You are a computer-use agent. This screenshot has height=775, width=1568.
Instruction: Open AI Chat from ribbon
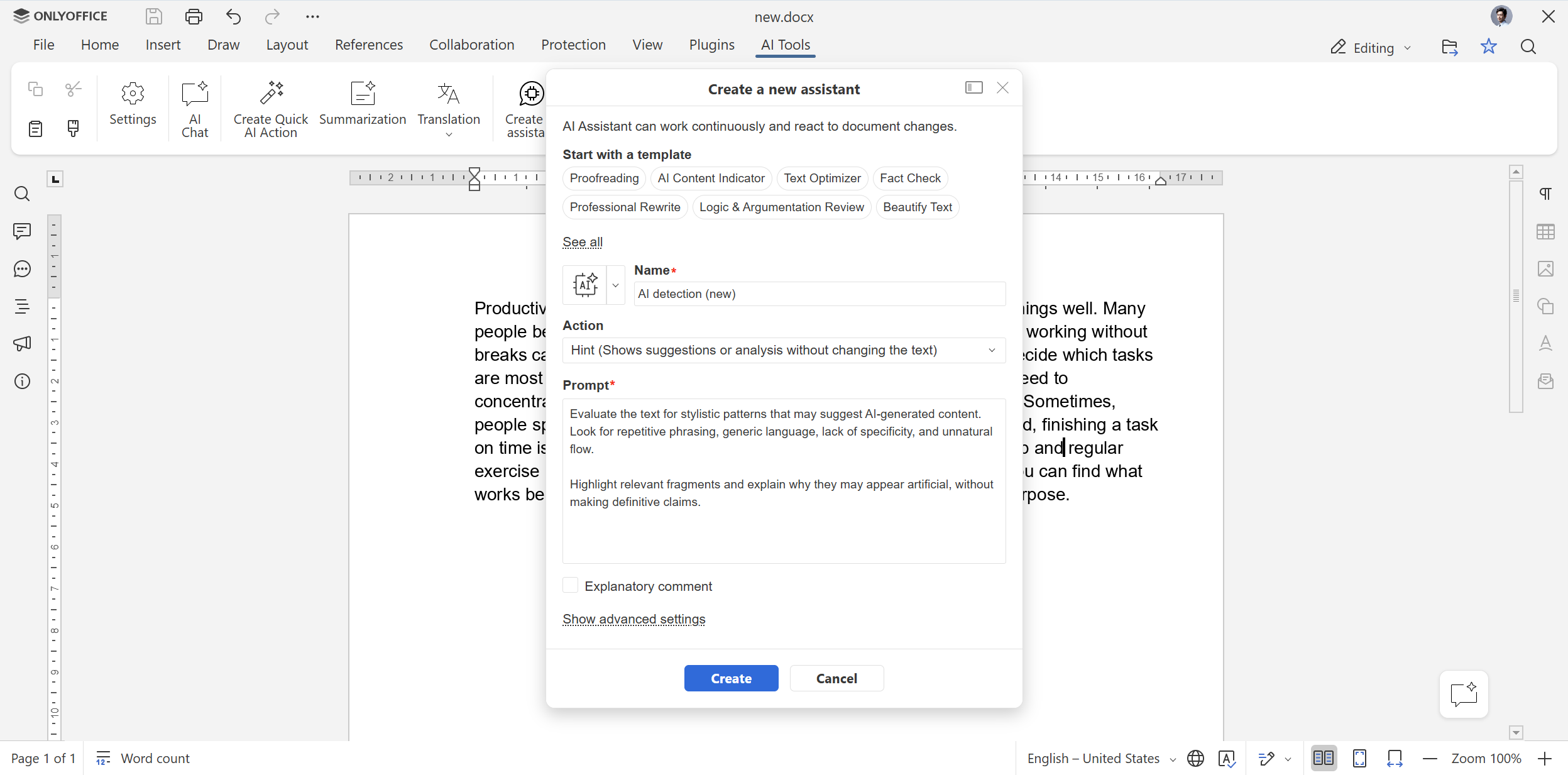[x=195, y=109]
